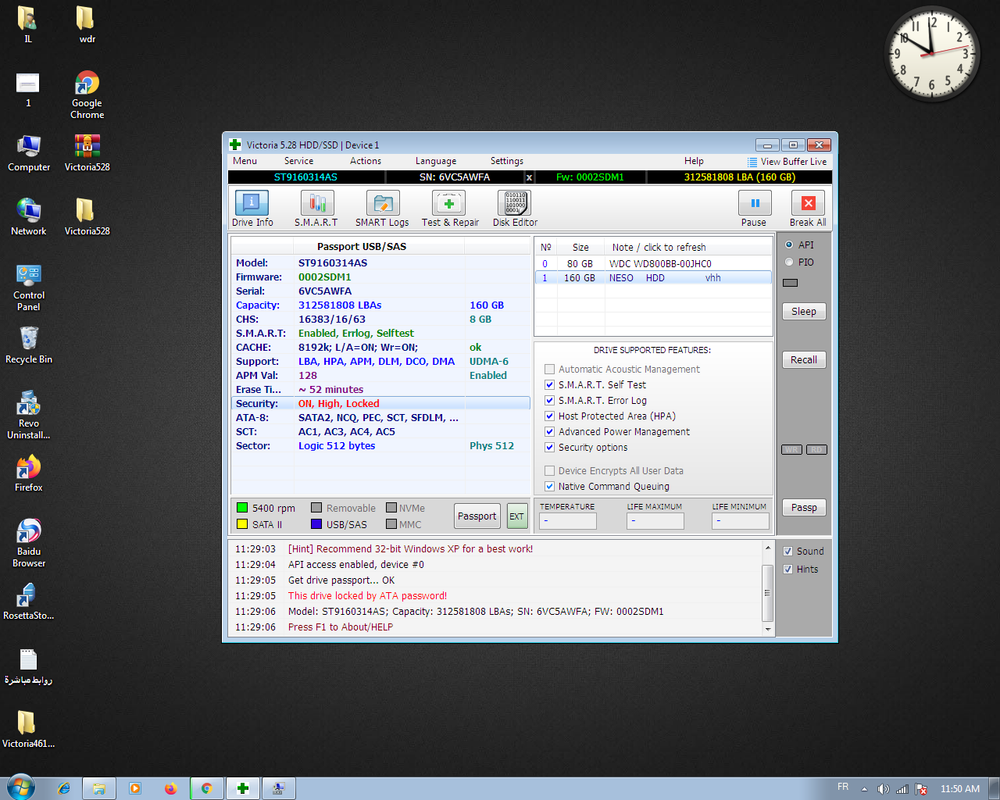Screen dimensions: 1000x800
Task: Toggle Native Command Queuing checkbox
Action: 549,486
